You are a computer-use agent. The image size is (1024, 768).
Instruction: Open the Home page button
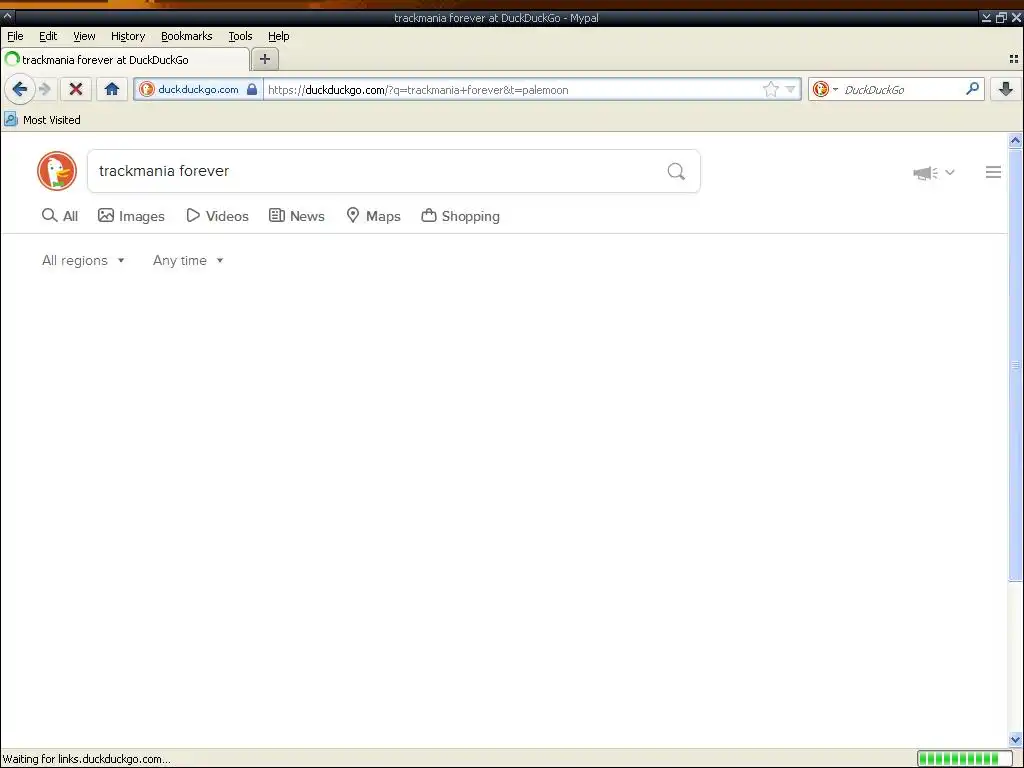(112, 89)
